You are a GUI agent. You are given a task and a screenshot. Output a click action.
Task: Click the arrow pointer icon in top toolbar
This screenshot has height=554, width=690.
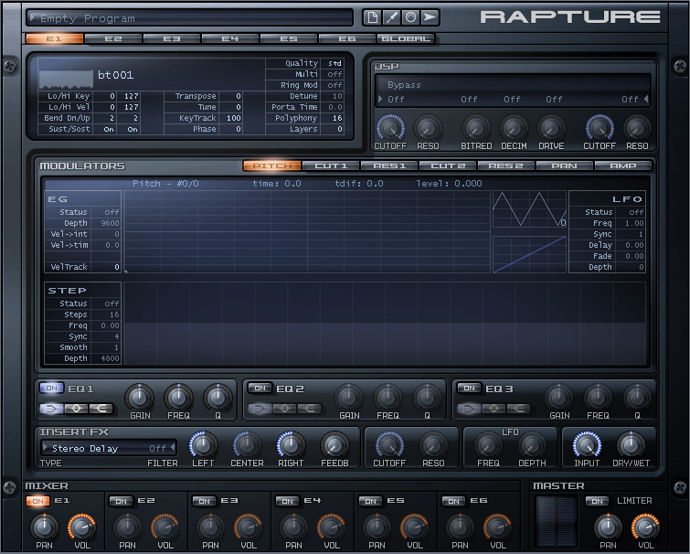click(429, 18)
